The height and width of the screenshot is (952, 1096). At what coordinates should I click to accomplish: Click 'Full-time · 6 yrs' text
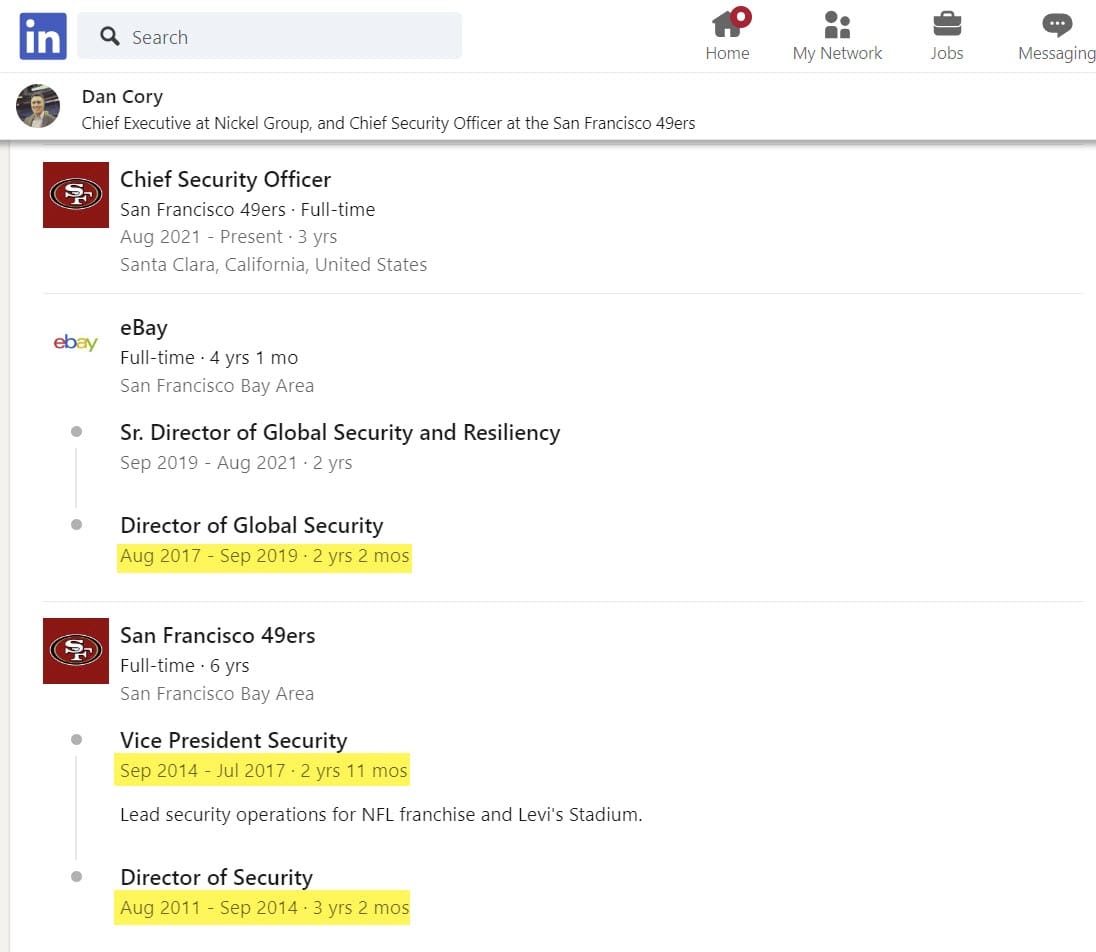coord(185,666)
